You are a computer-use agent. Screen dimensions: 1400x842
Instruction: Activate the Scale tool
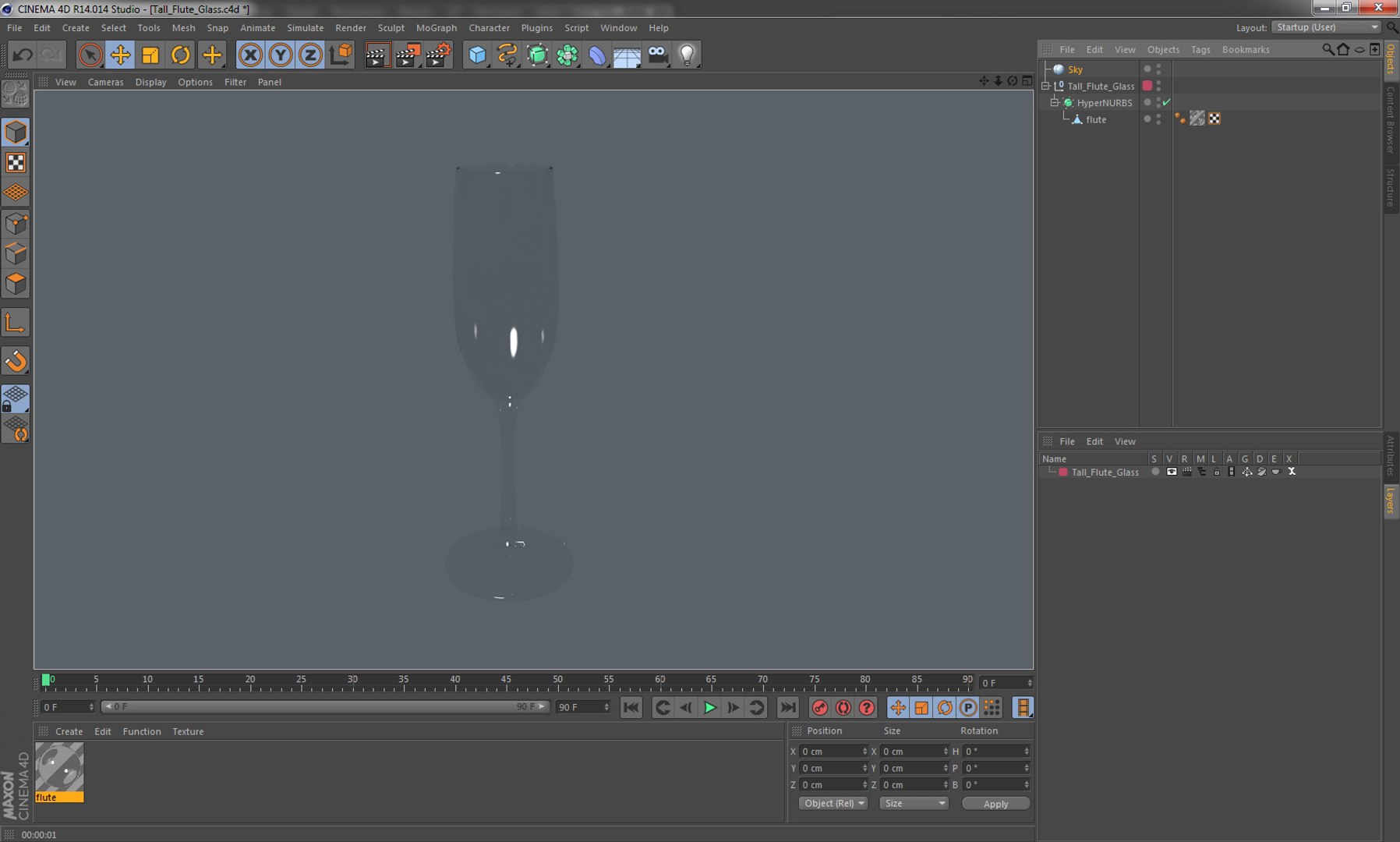(x=150, y=55)
